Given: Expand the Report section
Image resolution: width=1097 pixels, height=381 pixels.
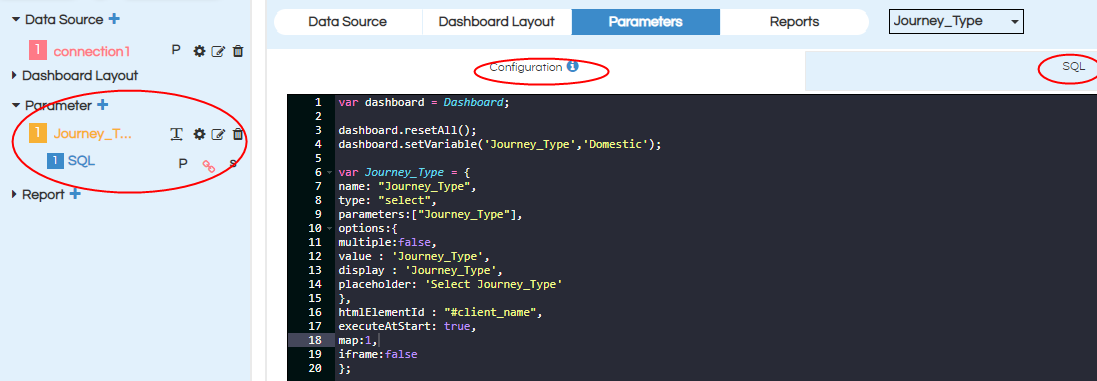Looking at the screenshot, I should tap(15, 194).
